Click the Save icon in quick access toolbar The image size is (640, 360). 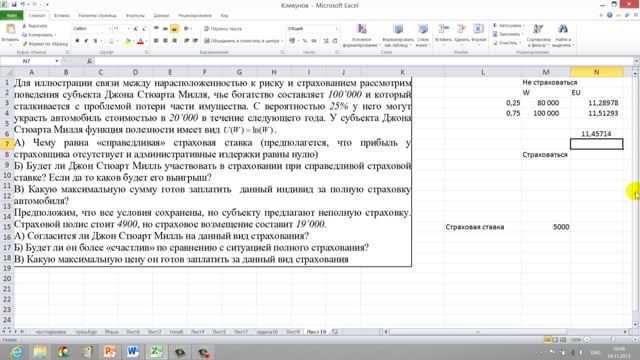[14, 4]
